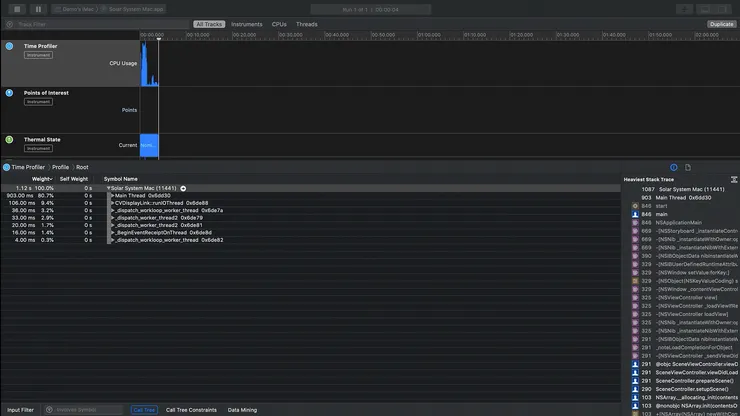Switch to the Threads tab
The width and height of the screenshot is (740, 416).
[x=306, y=24]
